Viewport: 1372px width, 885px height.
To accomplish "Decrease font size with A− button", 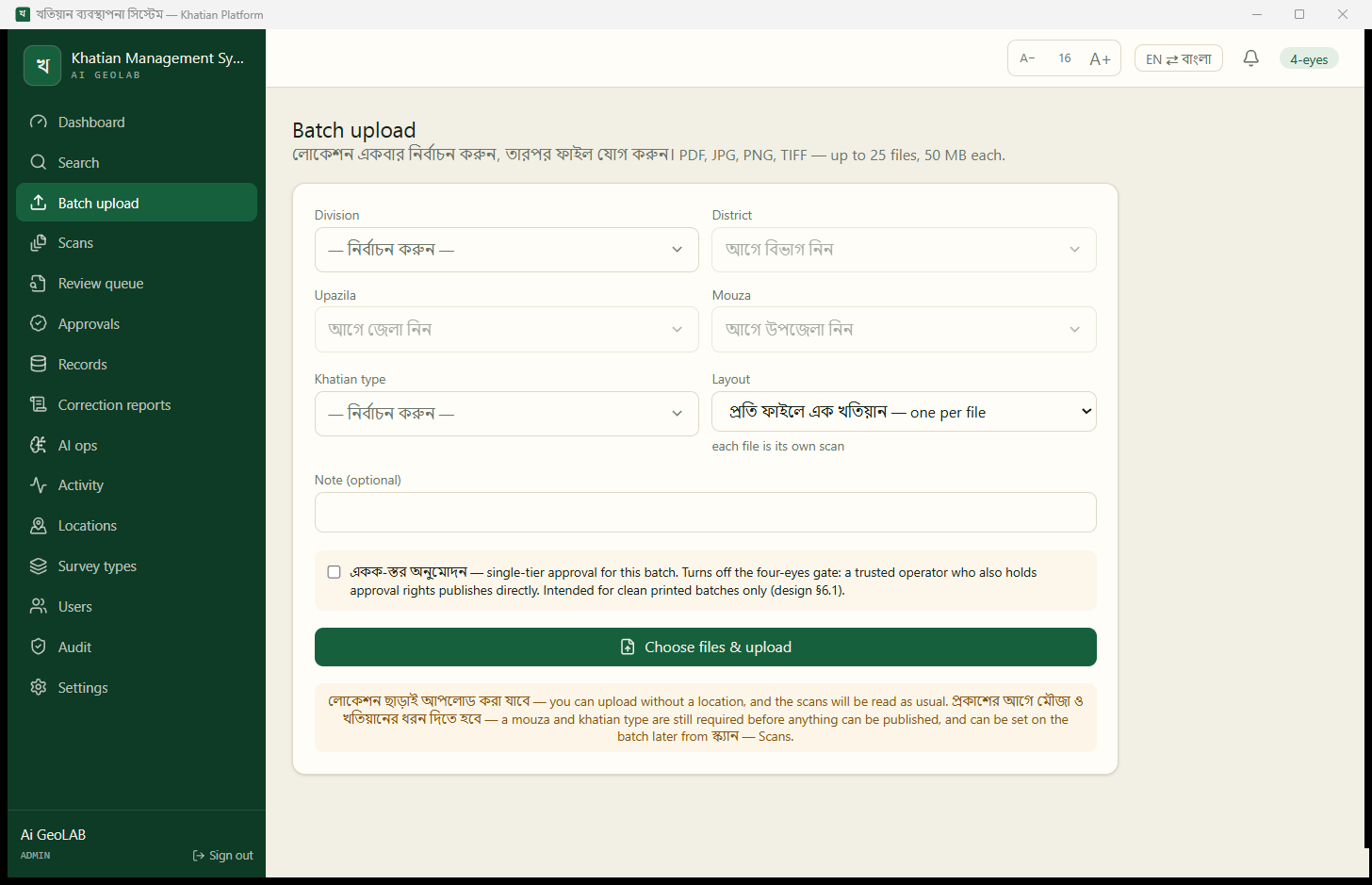I will (1028, 58).
